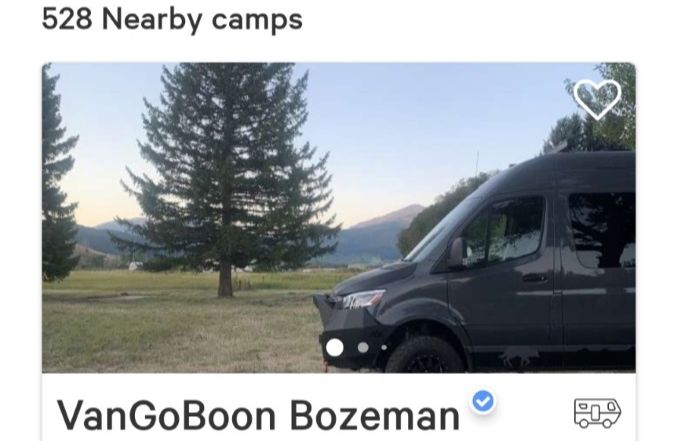Click the number 528 in the heading
The image size is (678, 441).
click(67, 19)
